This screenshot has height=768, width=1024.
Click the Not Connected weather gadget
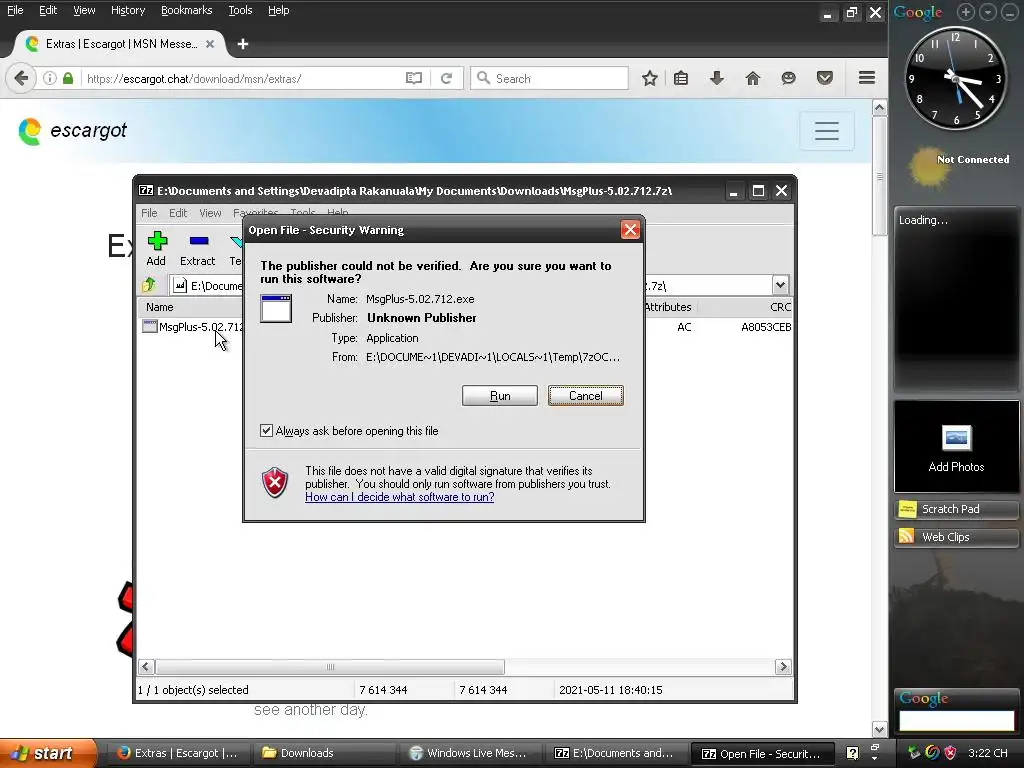960,167
